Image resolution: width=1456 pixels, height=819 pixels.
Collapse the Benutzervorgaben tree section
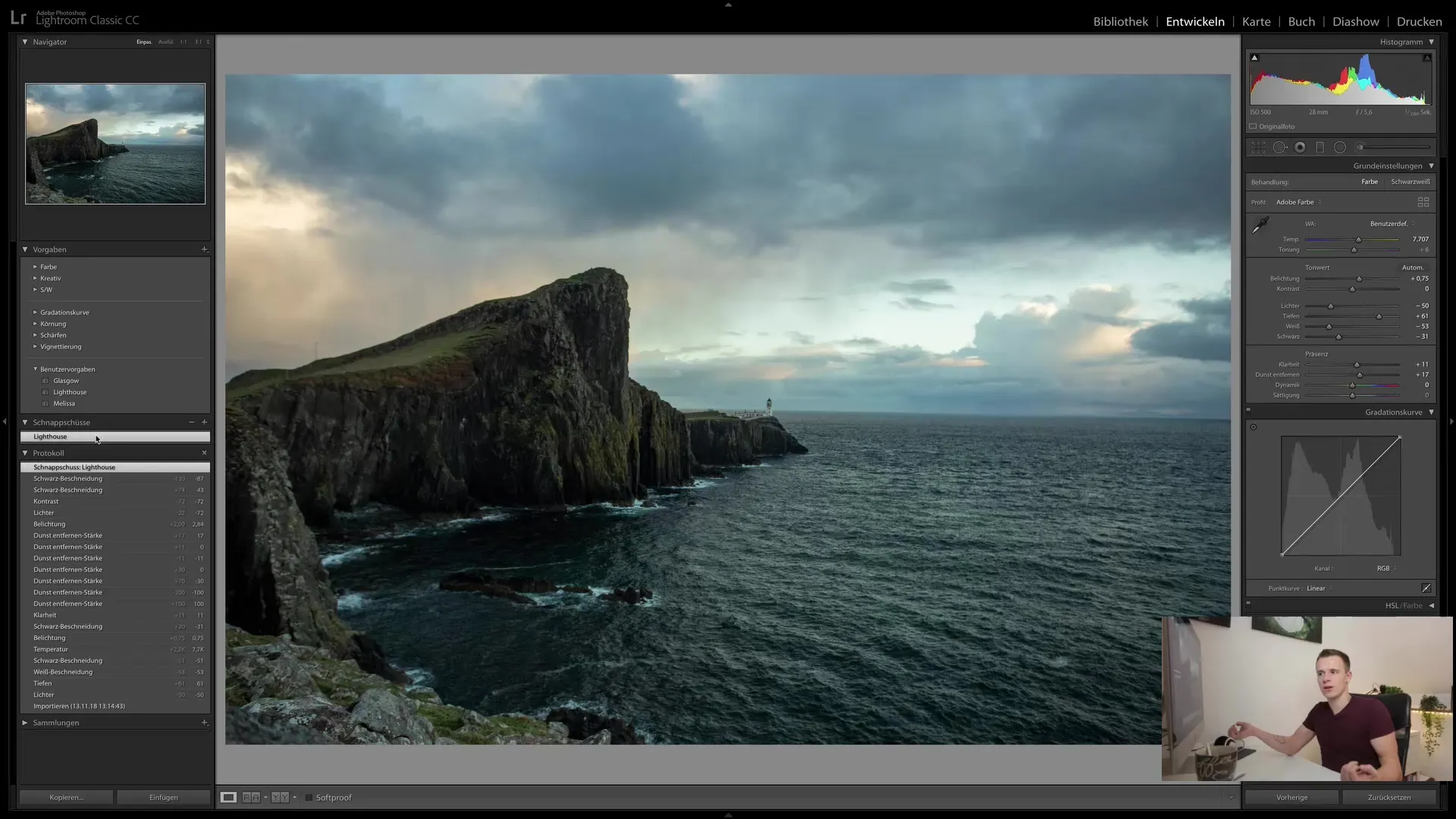35,369
